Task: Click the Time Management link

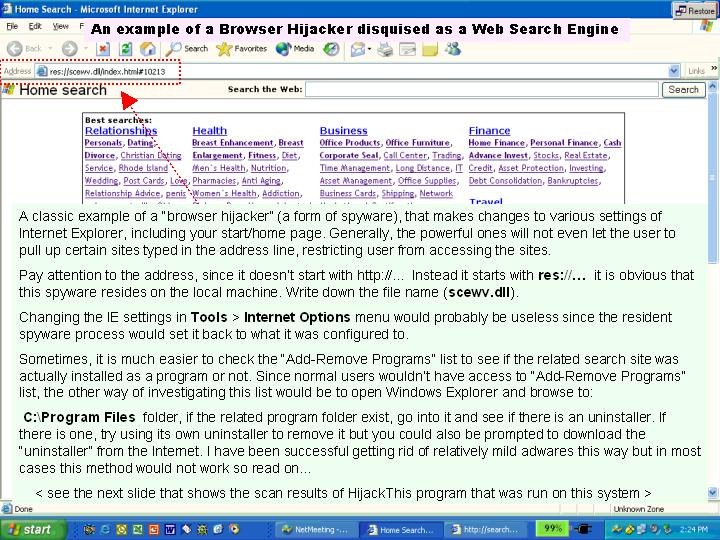Action: (355, 168)
